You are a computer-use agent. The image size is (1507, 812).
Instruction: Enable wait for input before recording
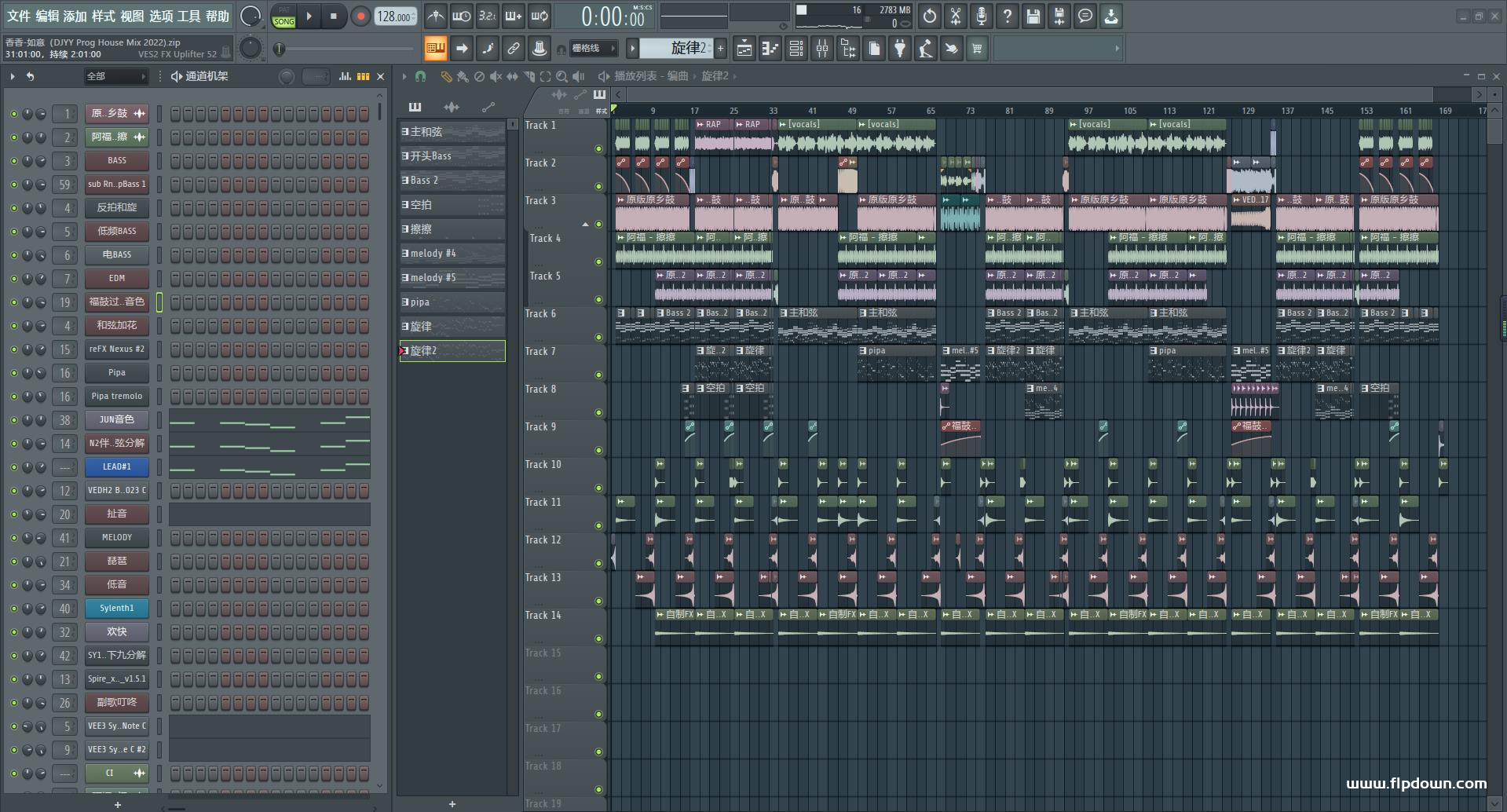pyautogui.click(x=462, y=16)
